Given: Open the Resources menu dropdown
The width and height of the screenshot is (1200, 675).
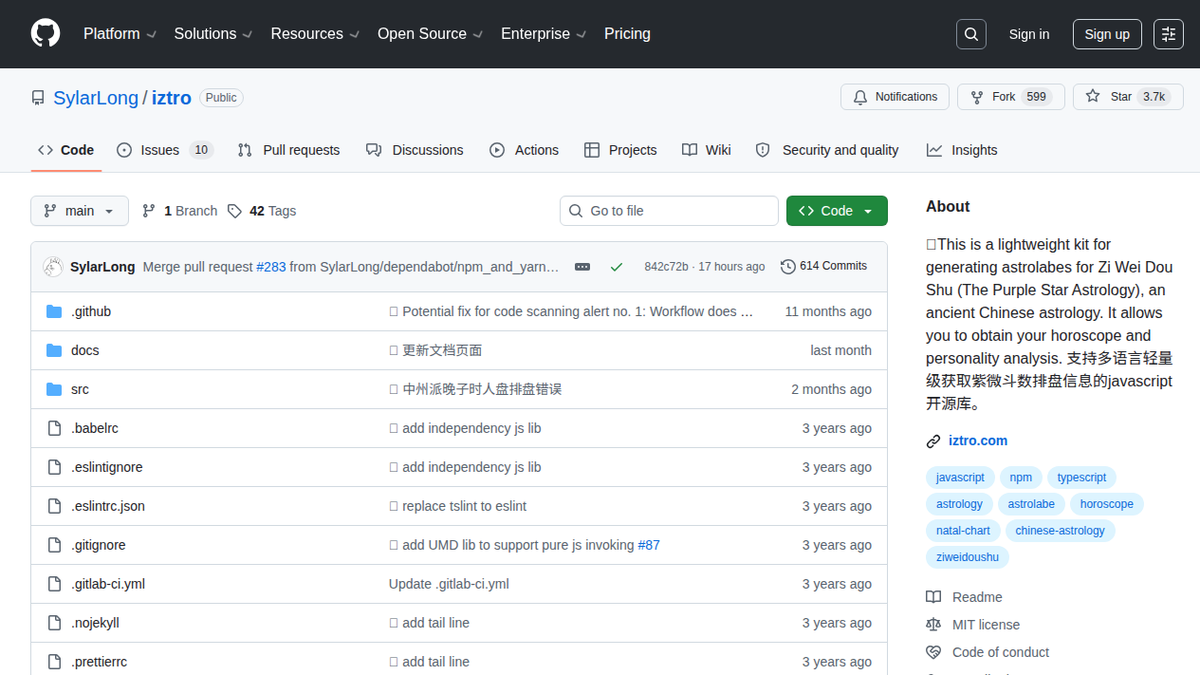Looking at the screenshot, I should coord(314,34).
